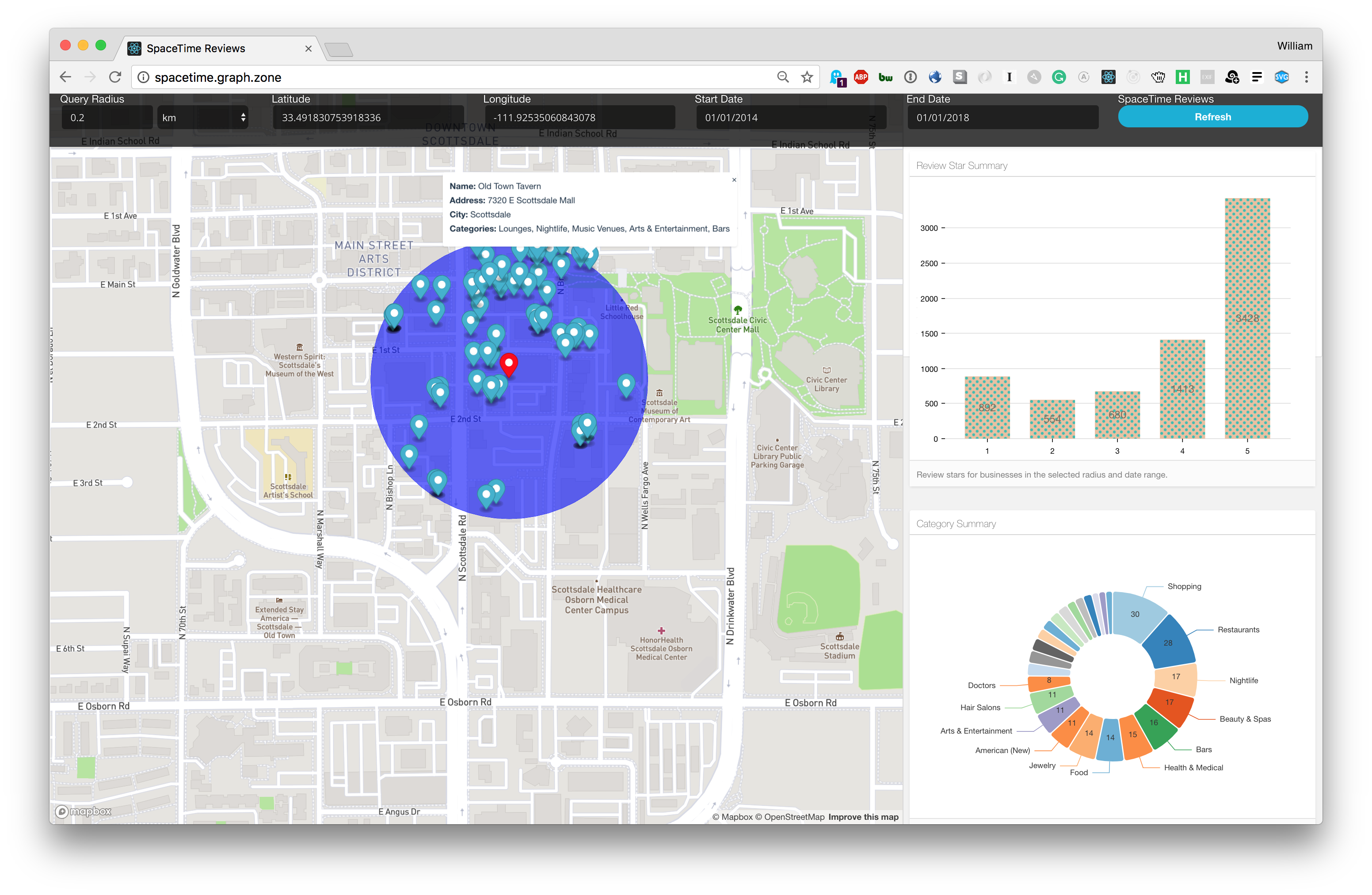This screenshot has width=1372, height=895.
Task: Open Chrome three-dot menu
Action: 1306,77
